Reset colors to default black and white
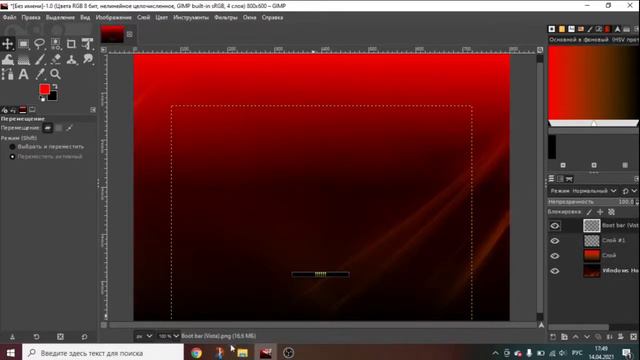640x360 pixels. tap(42, 99)
